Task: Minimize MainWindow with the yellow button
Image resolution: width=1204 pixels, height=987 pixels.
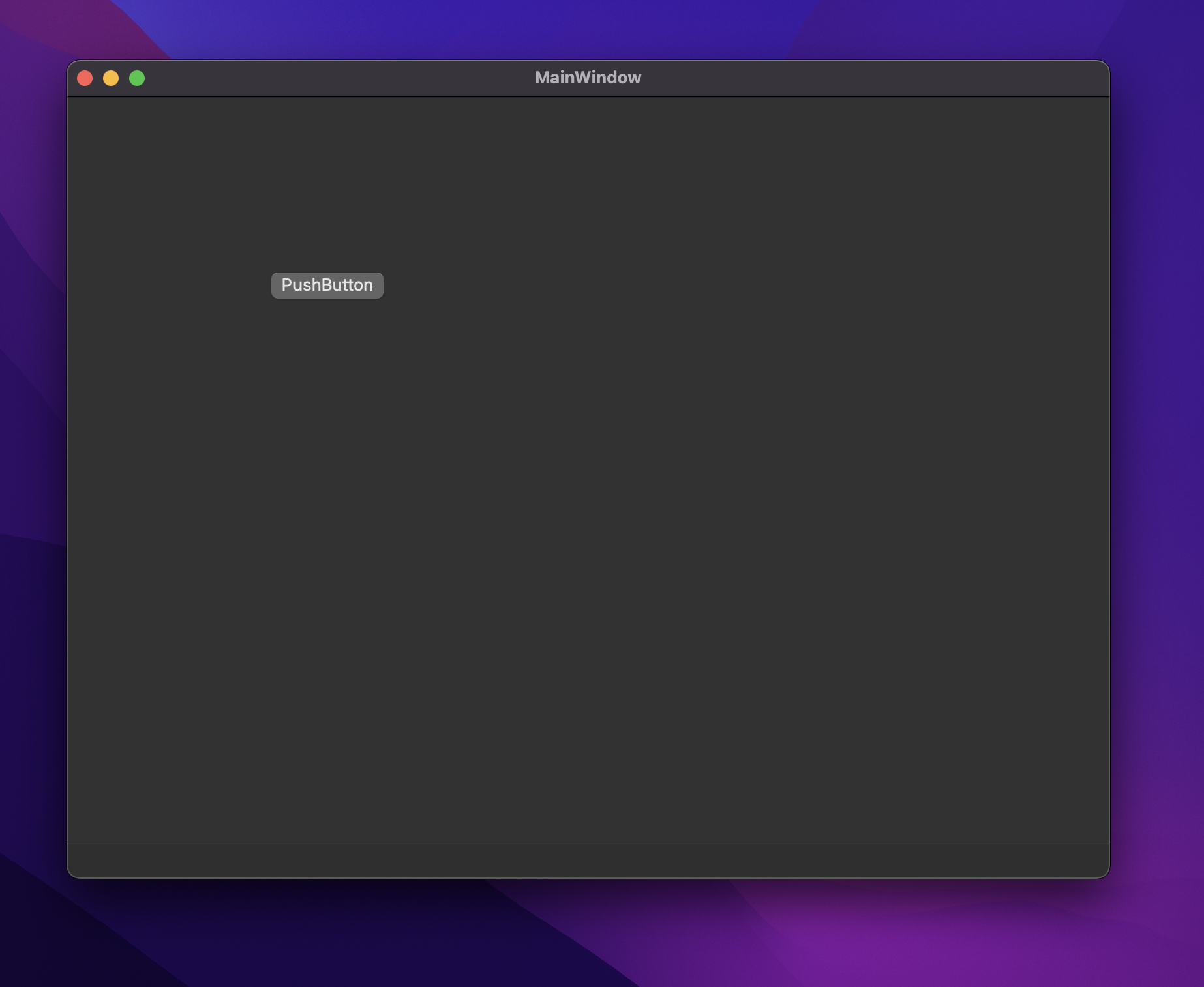Action: tap(110, 78)
